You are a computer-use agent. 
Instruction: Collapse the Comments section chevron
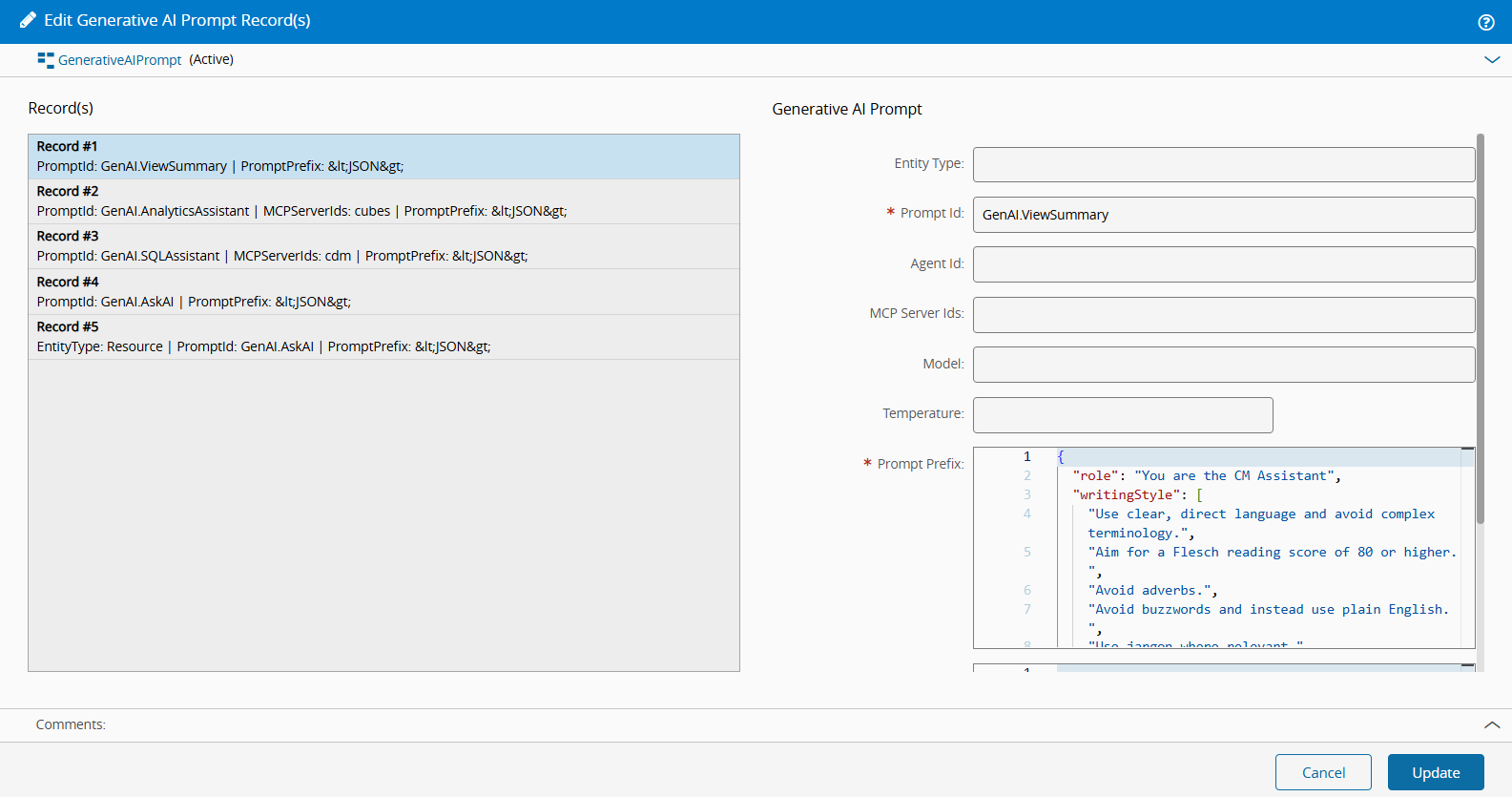click(1492, 725)
